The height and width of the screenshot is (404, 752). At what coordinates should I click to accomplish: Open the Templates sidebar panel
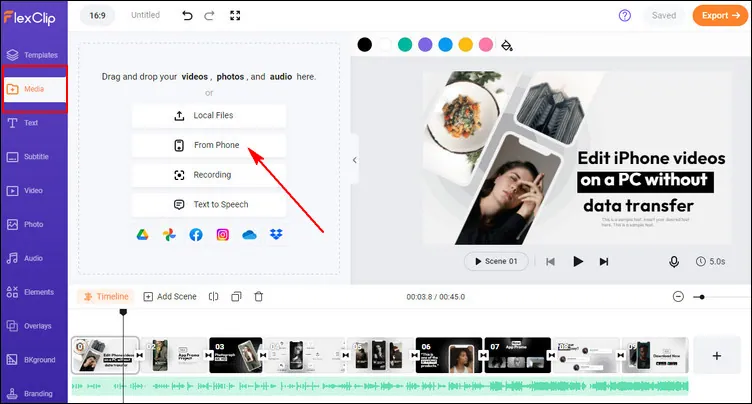coord(33,55)
